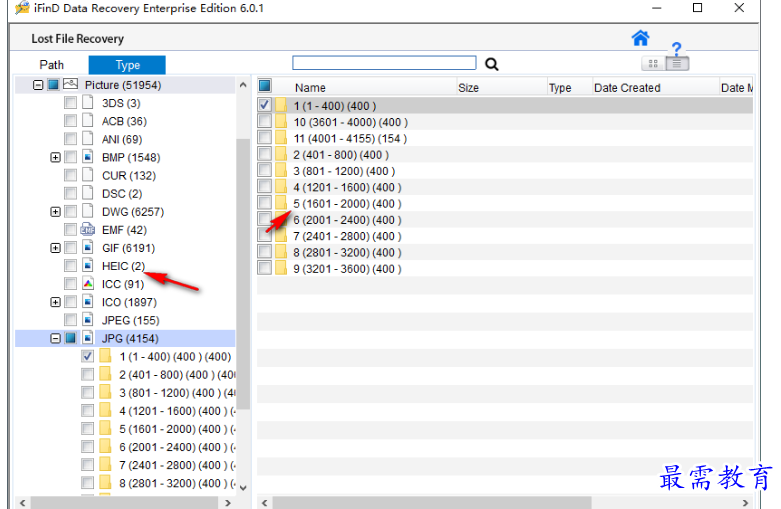Click the GIF file type icon

[x=88, y=248]
